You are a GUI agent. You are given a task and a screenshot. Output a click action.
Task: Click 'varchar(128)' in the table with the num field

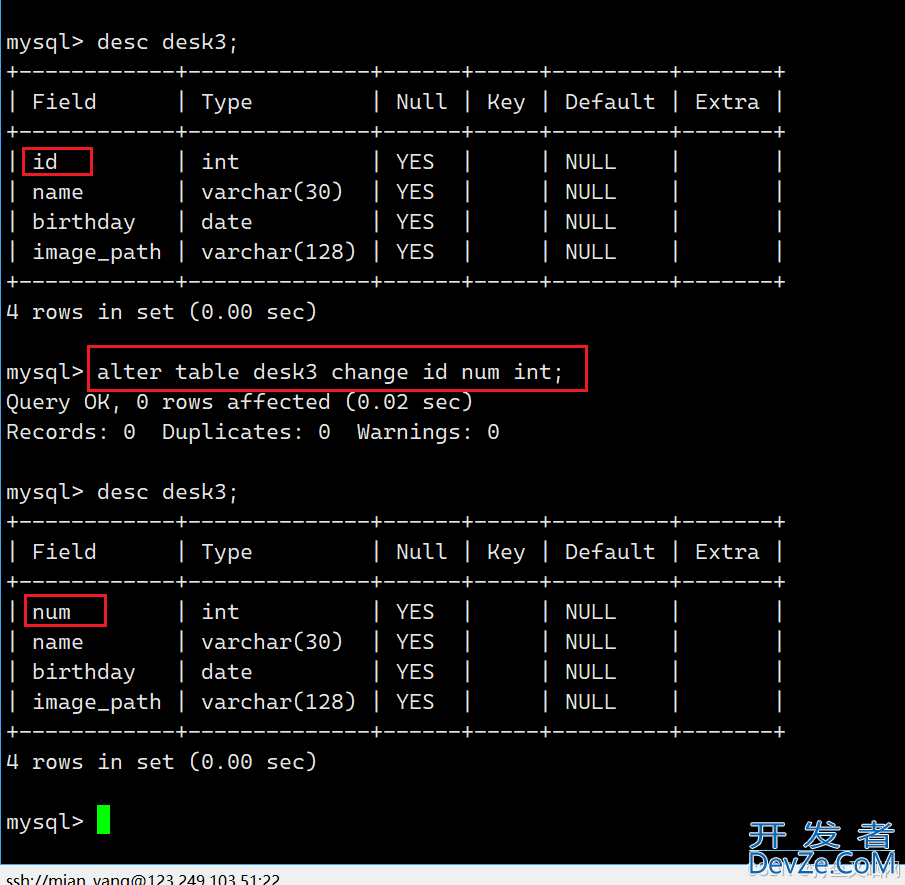click(x=278, y=701)
